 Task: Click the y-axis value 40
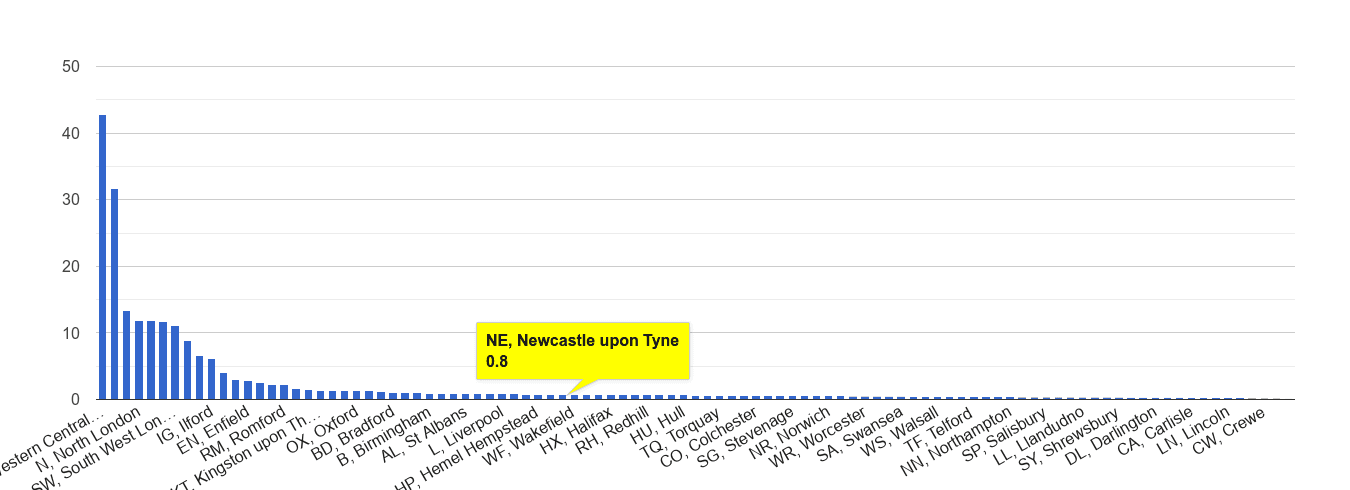(x=71, y=133)
